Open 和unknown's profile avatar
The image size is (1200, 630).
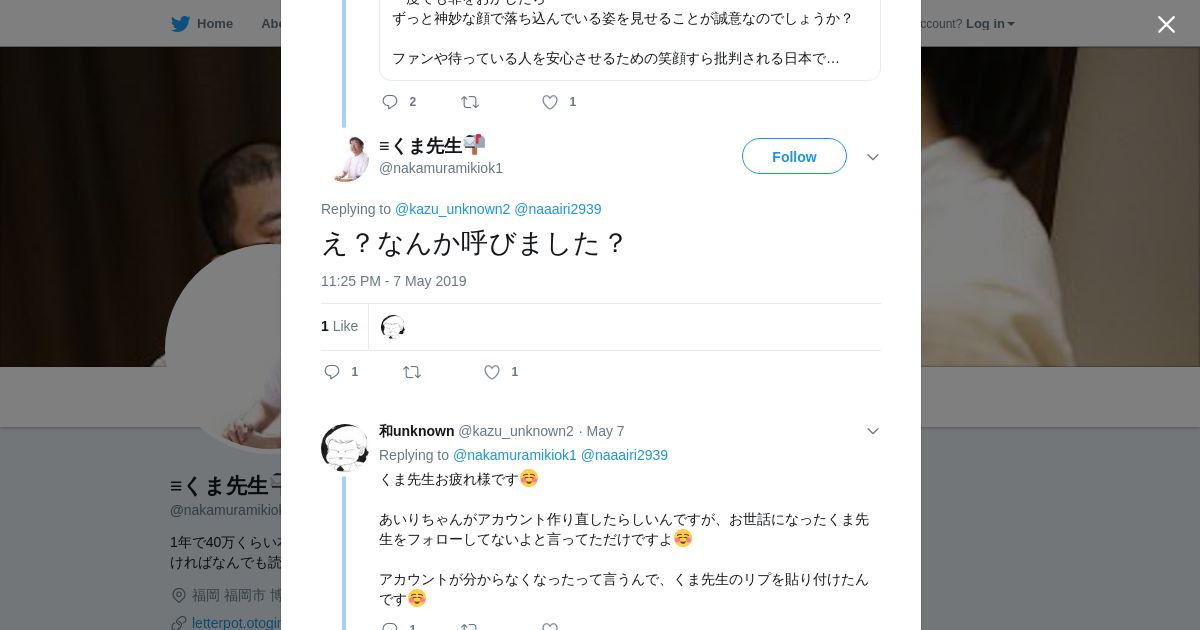pos(344,448)
